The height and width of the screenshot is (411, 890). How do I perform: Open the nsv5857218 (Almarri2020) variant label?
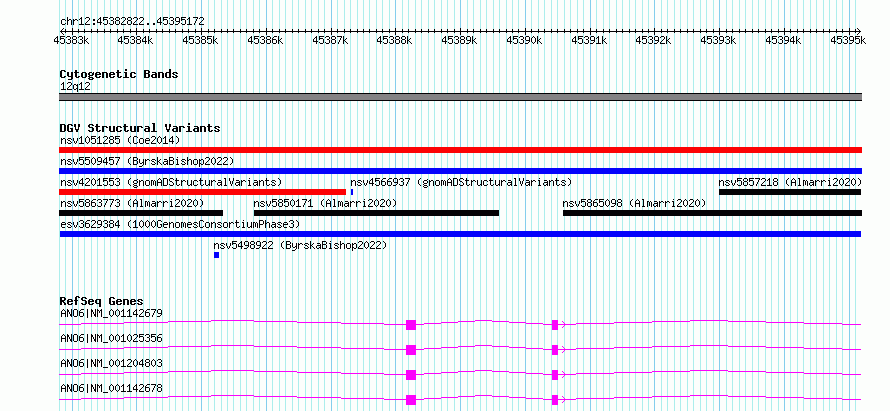pos(790,182)
